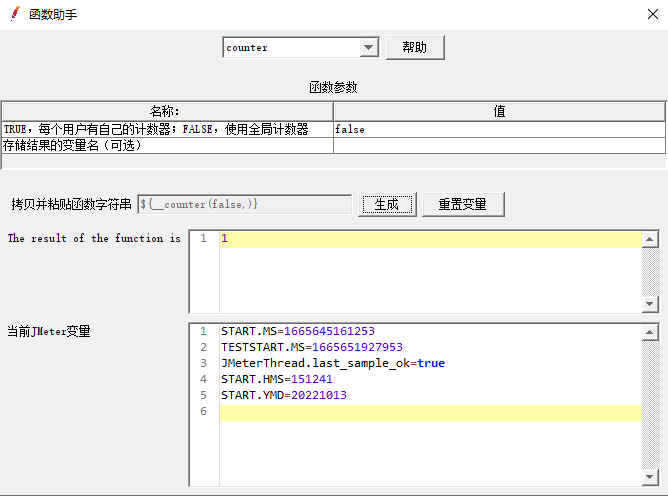Click the JMeter feather icon in title bar

point(15,14)
